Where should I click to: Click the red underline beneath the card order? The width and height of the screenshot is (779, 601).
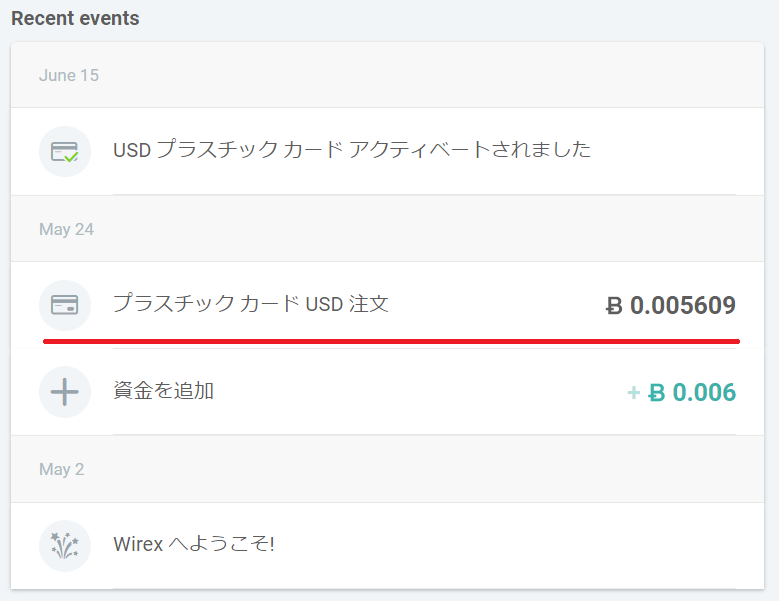click(390, 341)
